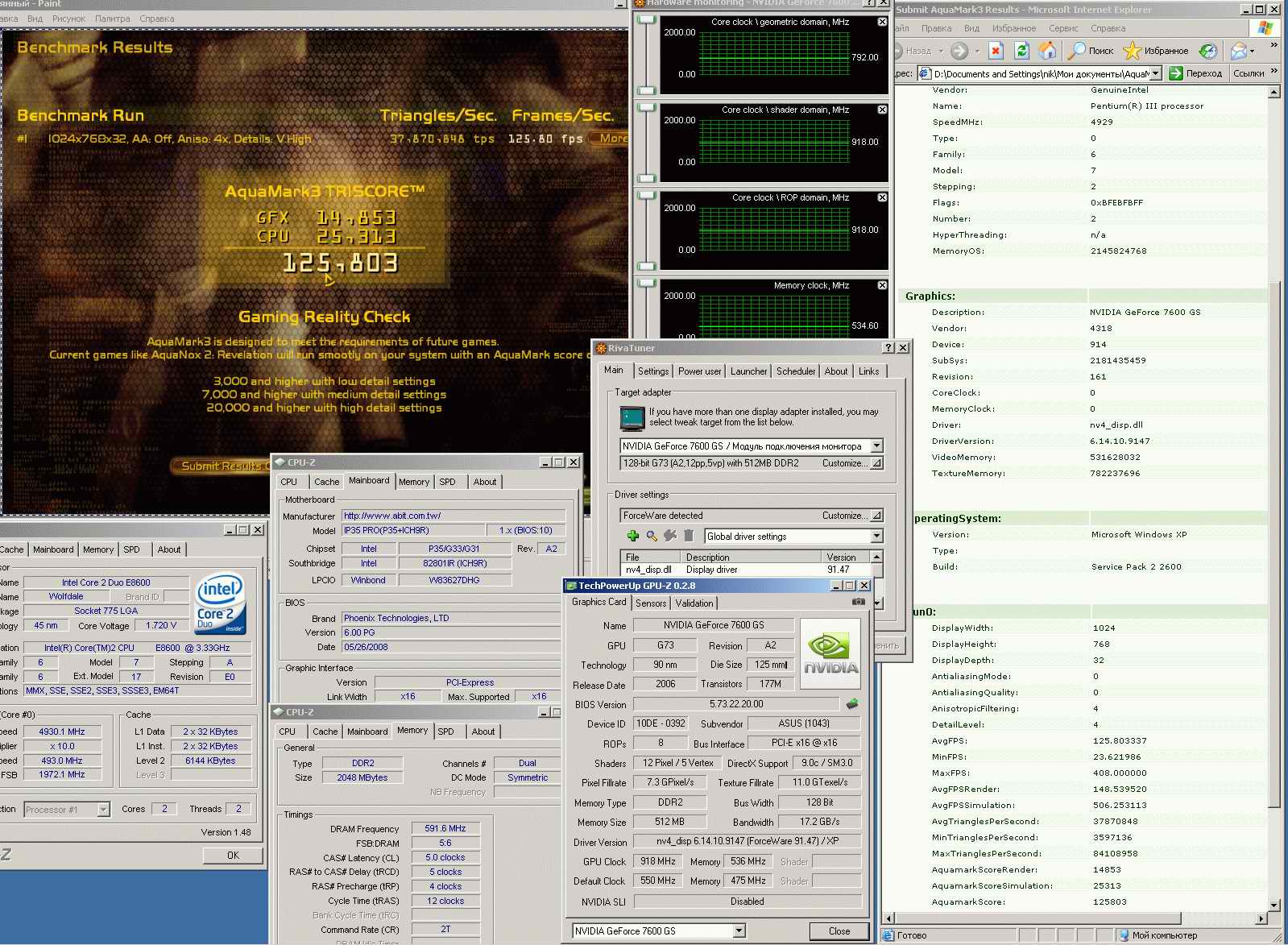Open the Global driver settings dropdown
This screenshot has width=1288, height=945.
click(876, 537)
